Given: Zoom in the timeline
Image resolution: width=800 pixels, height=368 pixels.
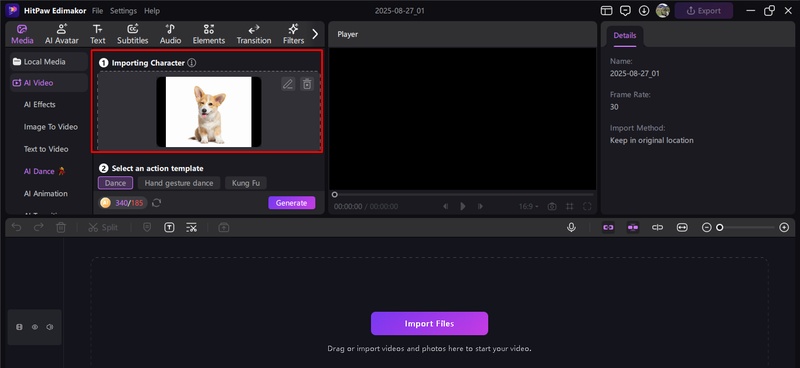Looking at the screenshot, I should tap(784, 228).
